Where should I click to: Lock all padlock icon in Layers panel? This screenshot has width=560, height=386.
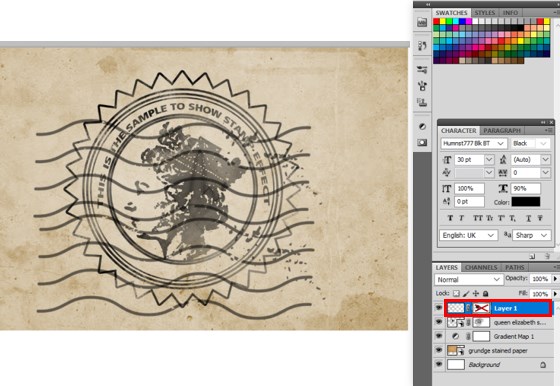coord(485,294)
